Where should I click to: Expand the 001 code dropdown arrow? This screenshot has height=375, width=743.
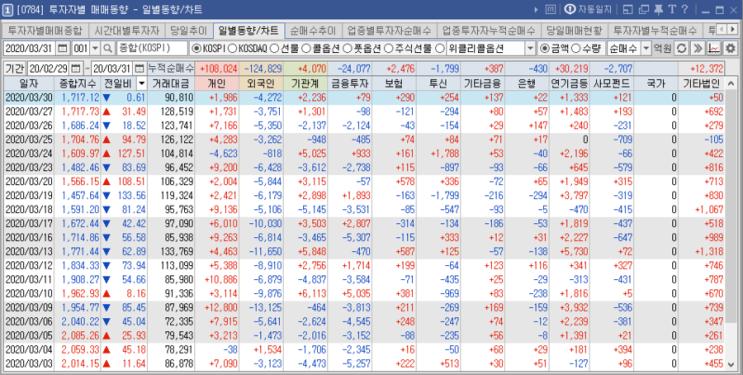coord(95,48)
